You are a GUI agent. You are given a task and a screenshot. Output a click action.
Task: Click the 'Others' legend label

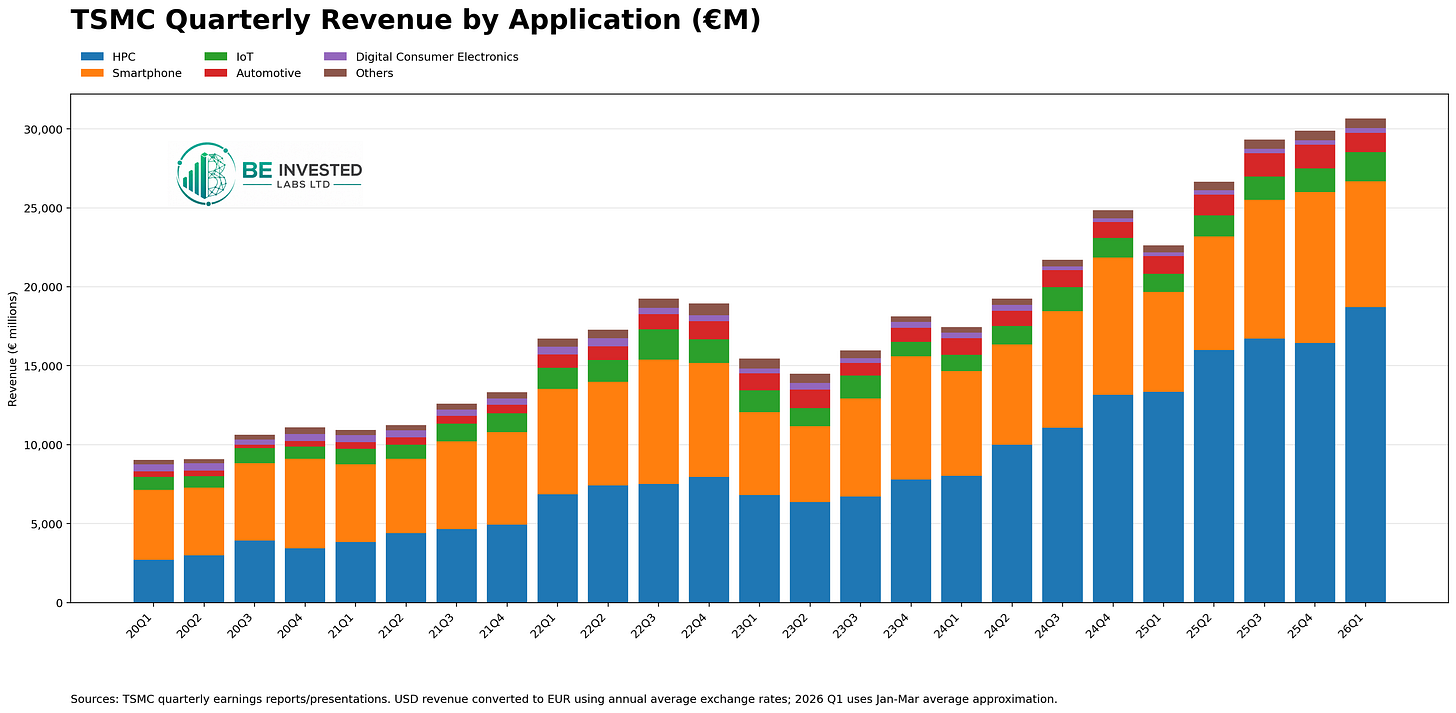374,73
